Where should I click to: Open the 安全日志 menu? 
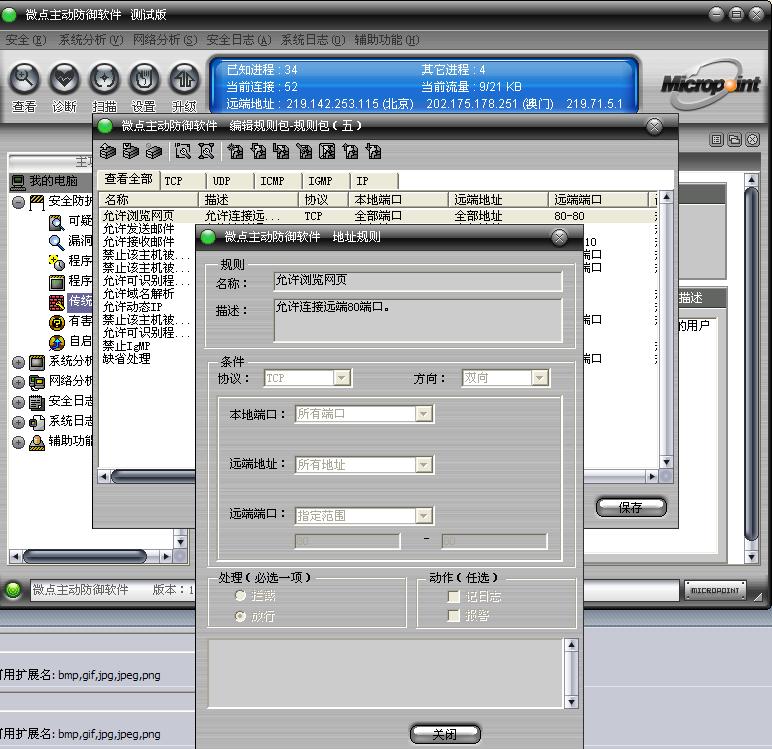tap(239, 40)
